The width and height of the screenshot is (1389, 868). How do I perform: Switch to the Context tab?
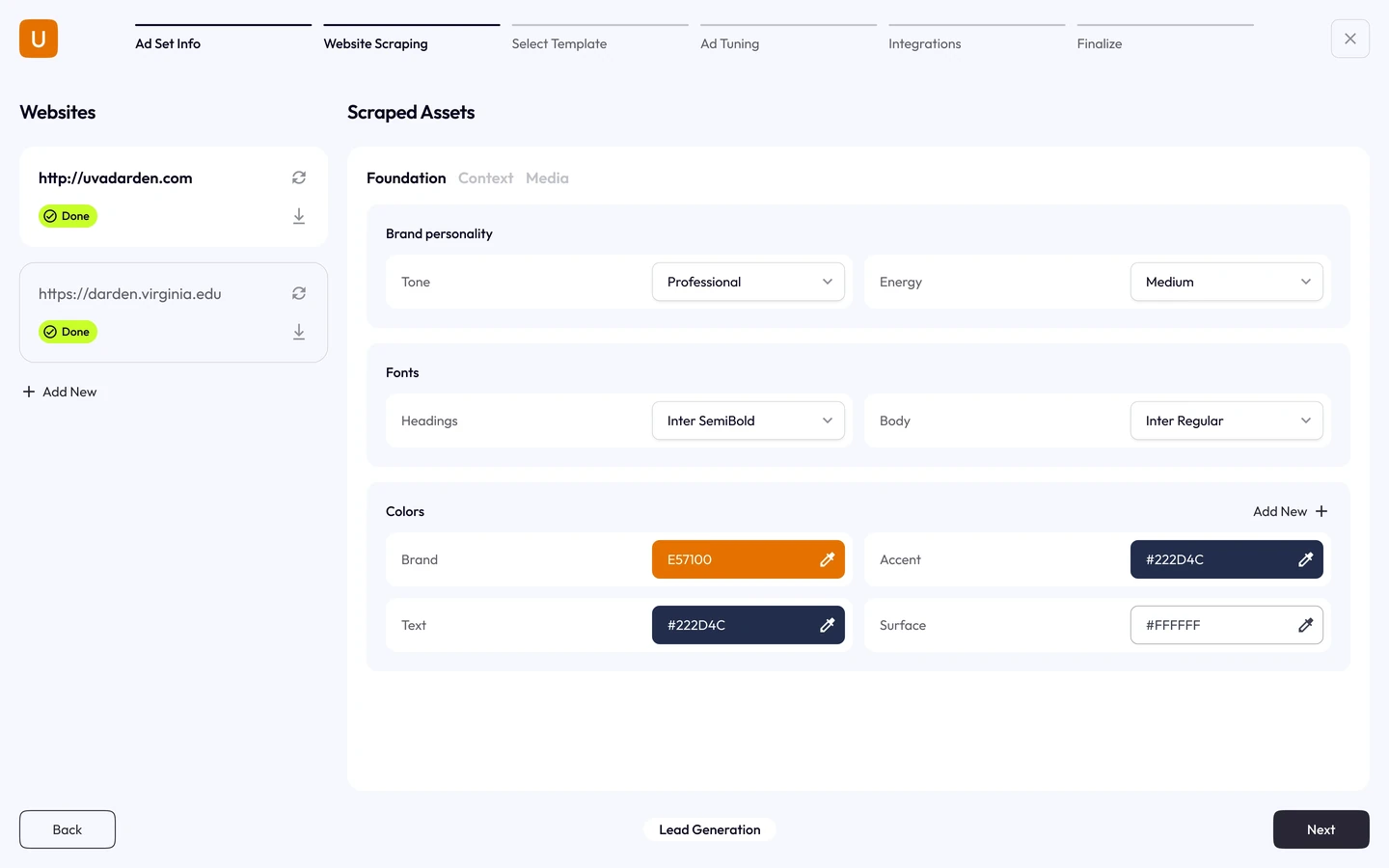[x=485, y=177]
